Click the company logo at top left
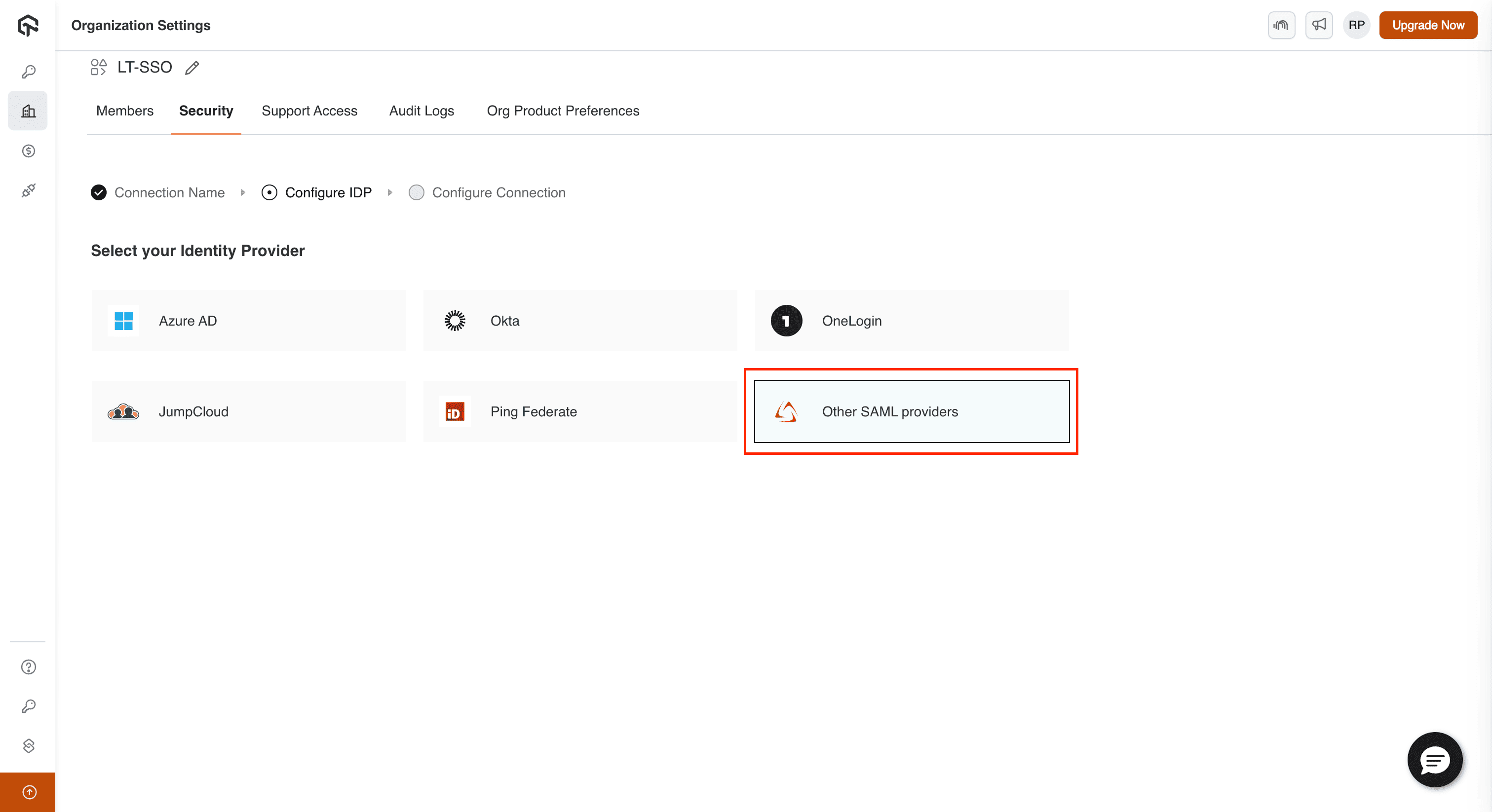The width and height of the screenshot is (1492, 812). click(27, 25)
